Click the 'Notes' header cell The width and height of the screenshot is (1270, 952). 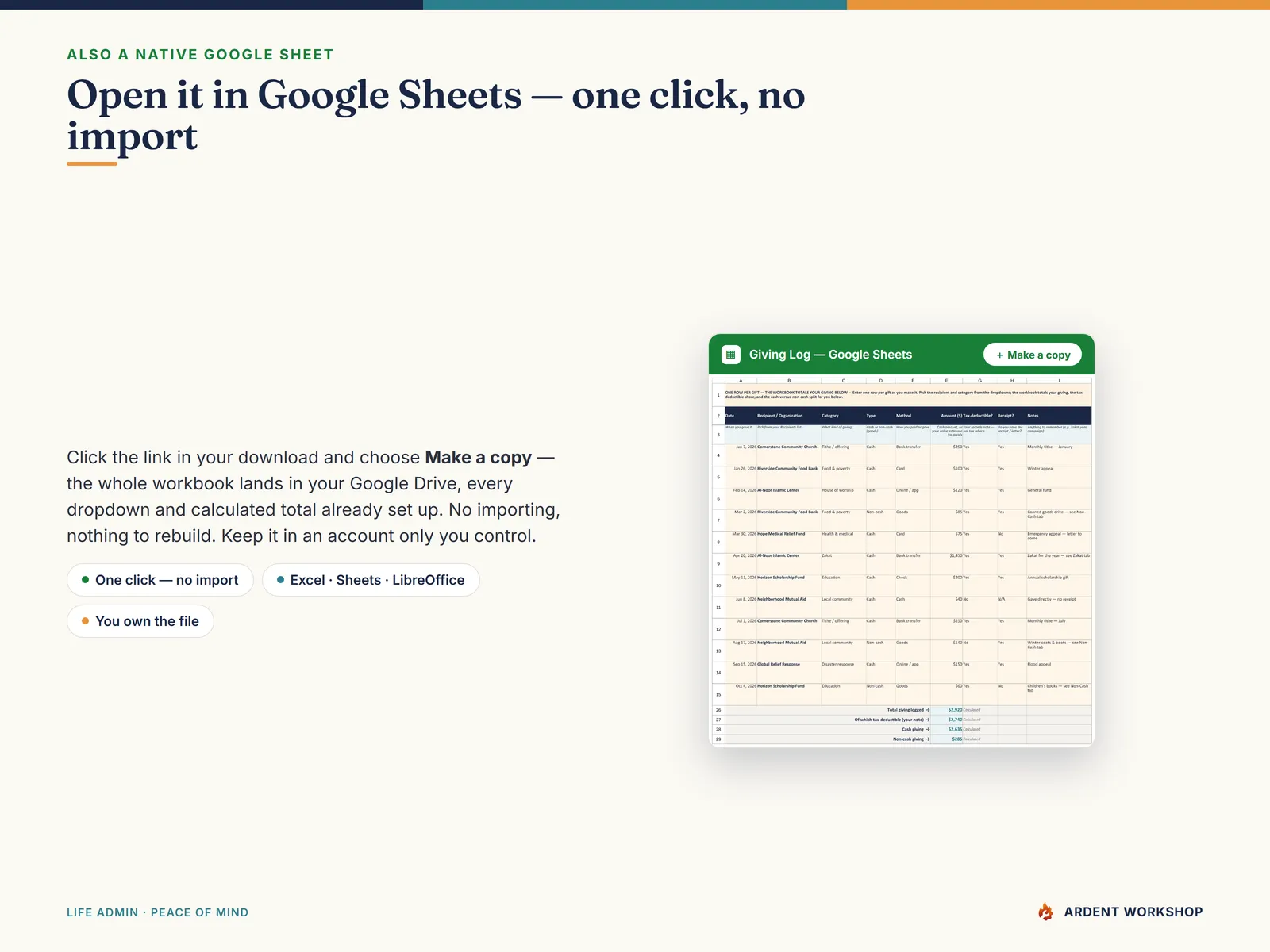click(x=1059, y=416)
